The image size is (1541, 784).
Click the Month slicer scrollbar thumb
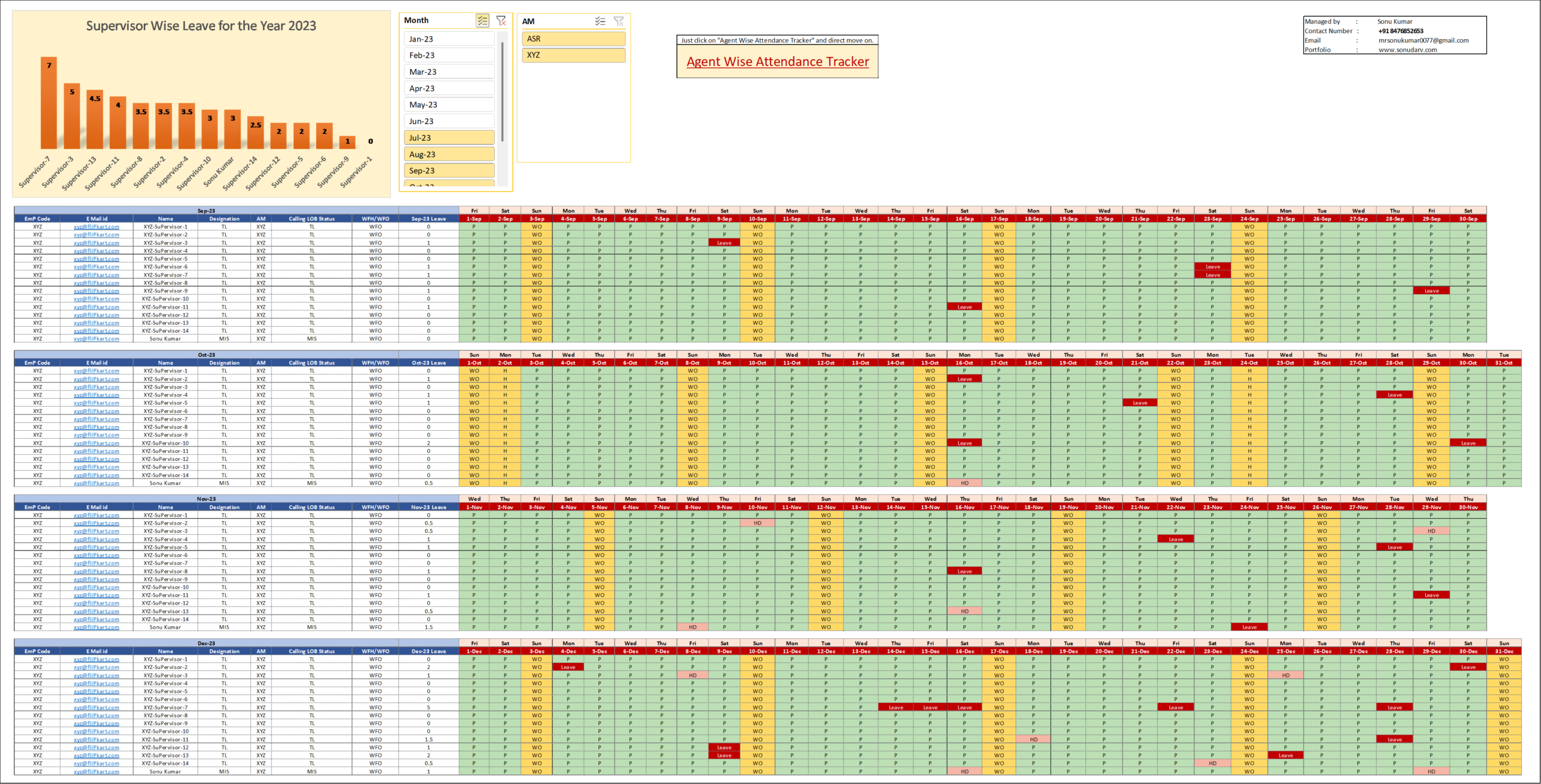click(502, 90)
